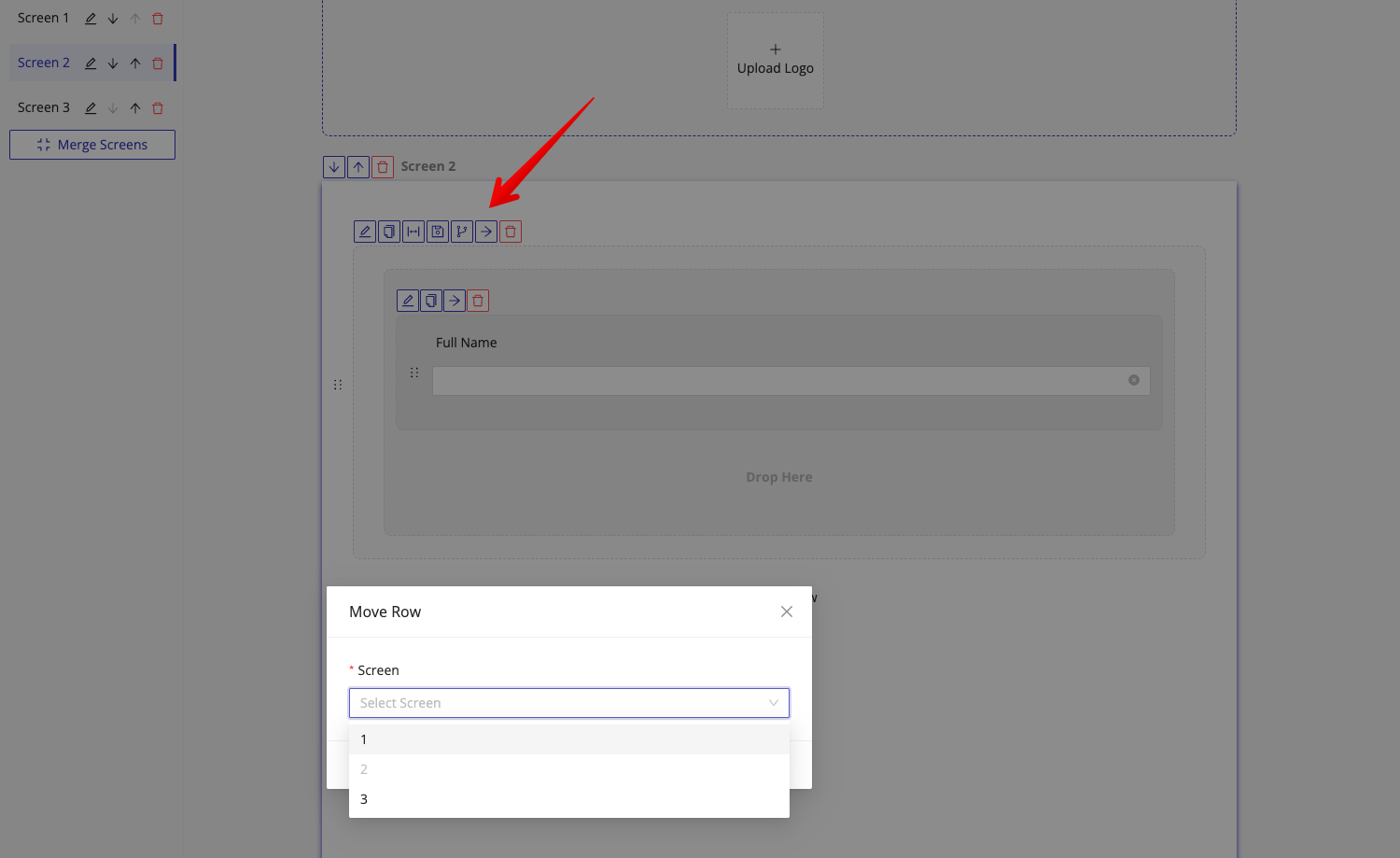
Task: Close the Move Row dialog
Action: click(x=787, y=612)
